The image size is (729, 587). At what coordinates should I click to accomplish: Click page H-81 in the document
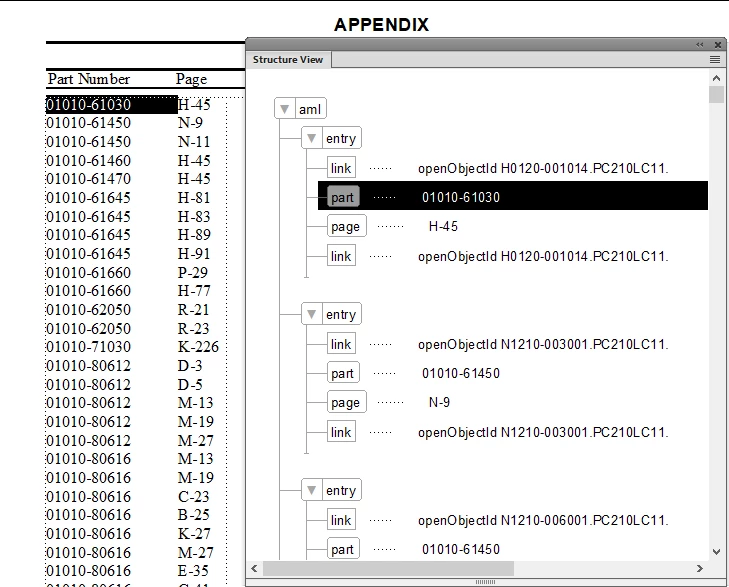[x=194, y=198]
